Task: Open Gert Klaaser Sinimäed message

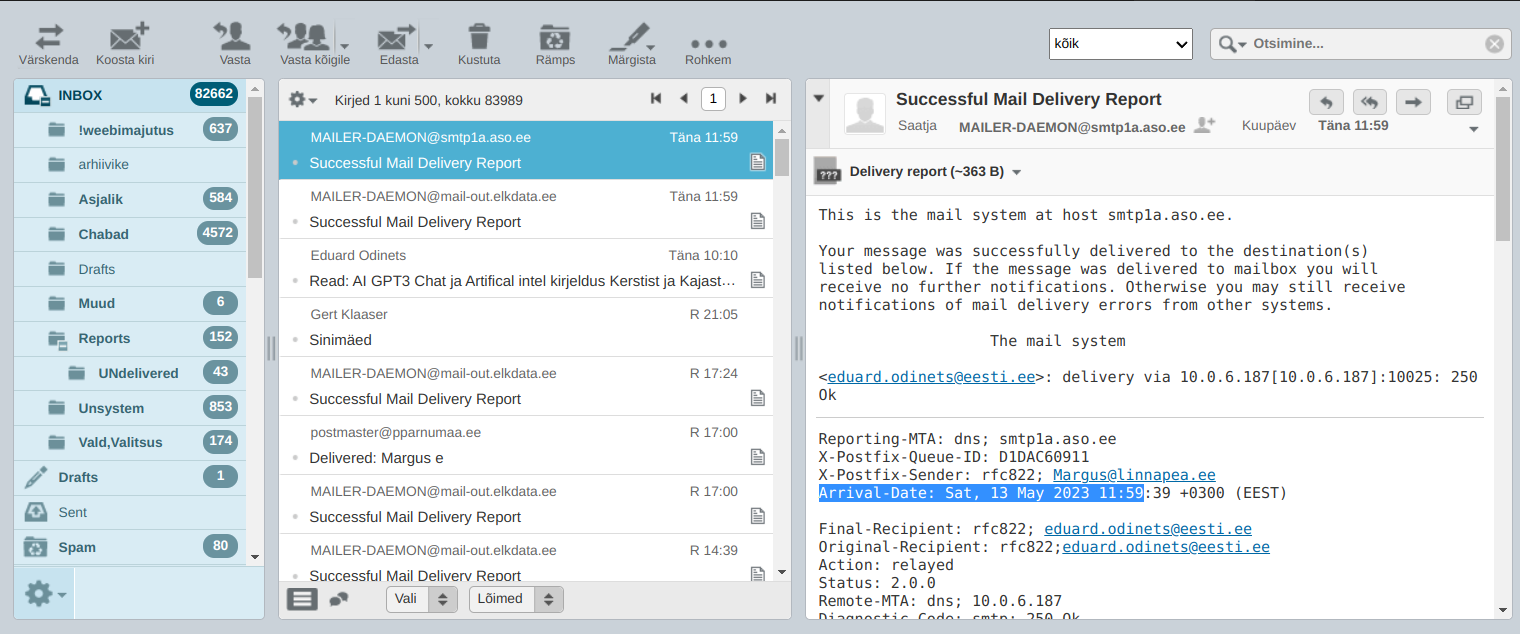Action: [526, 327]
